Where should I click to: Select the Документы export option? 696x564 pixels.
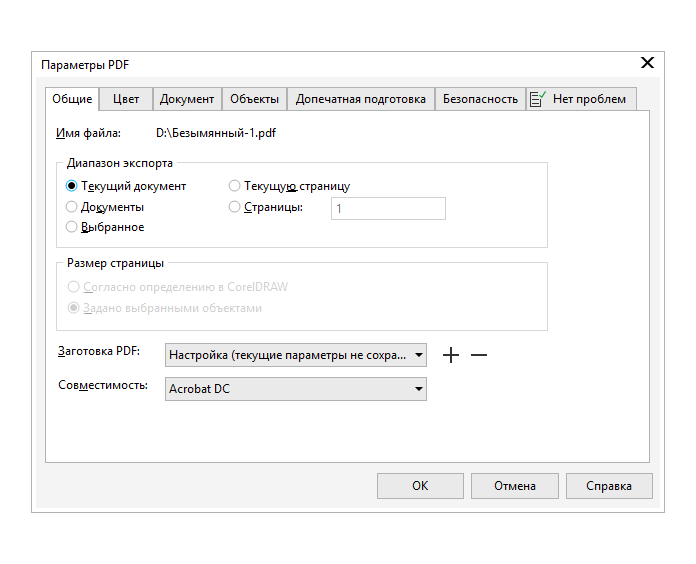coord(72,207)
